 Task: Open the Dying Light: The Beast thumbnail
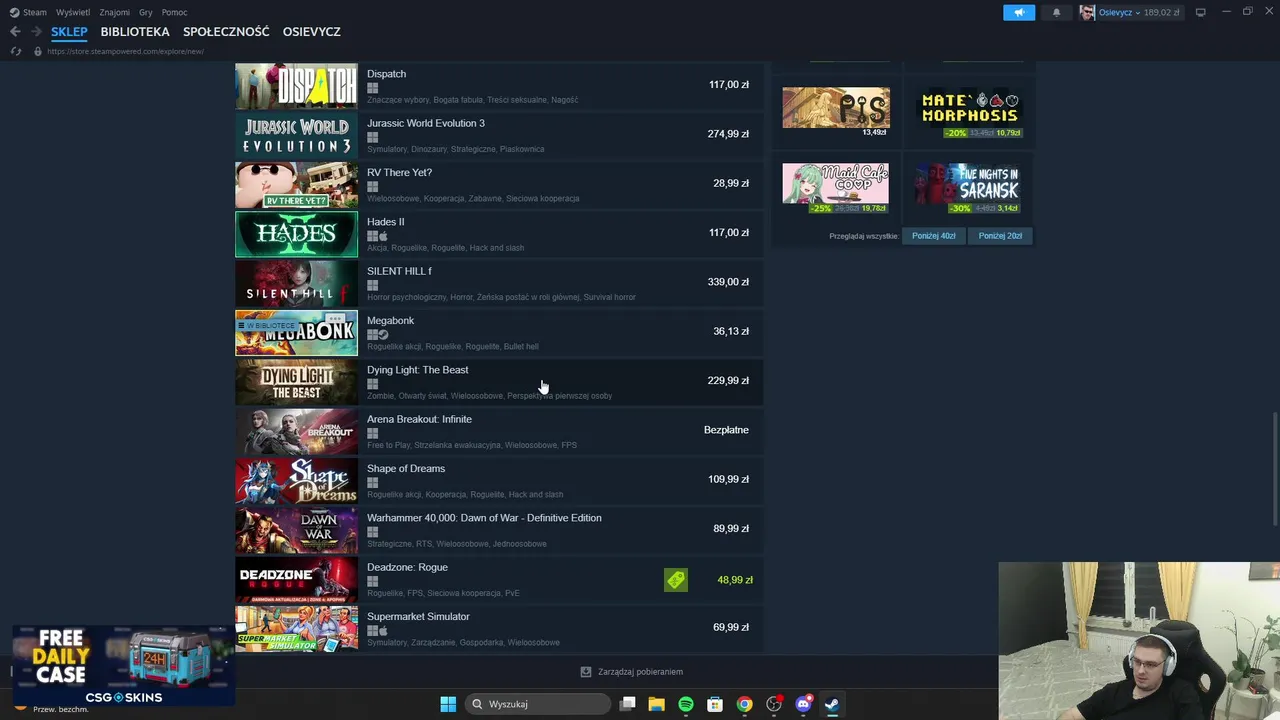(296, 382)
